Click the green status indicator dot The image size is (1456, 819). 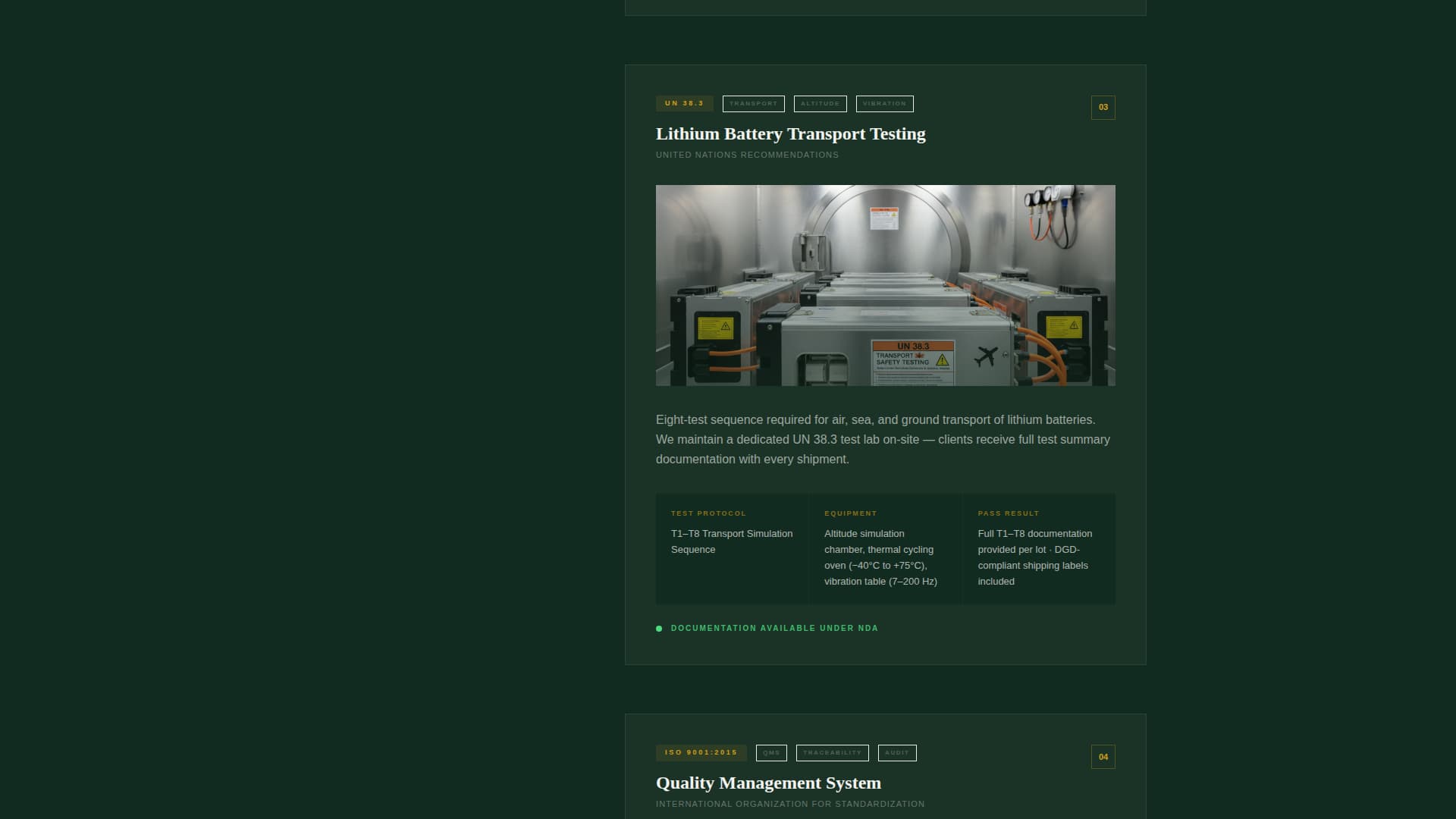[x=659, y=629]
